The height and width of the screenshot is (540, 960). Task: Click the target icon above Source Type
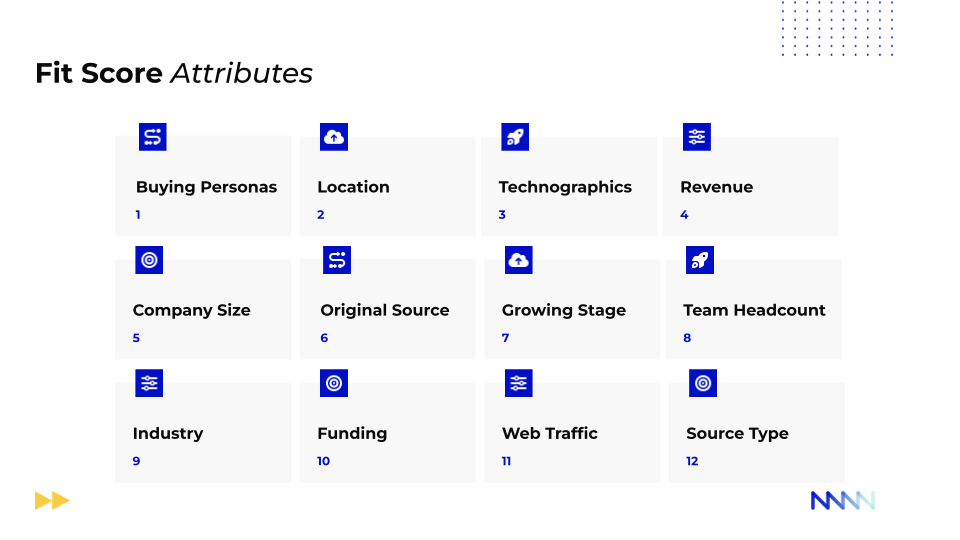703,383
